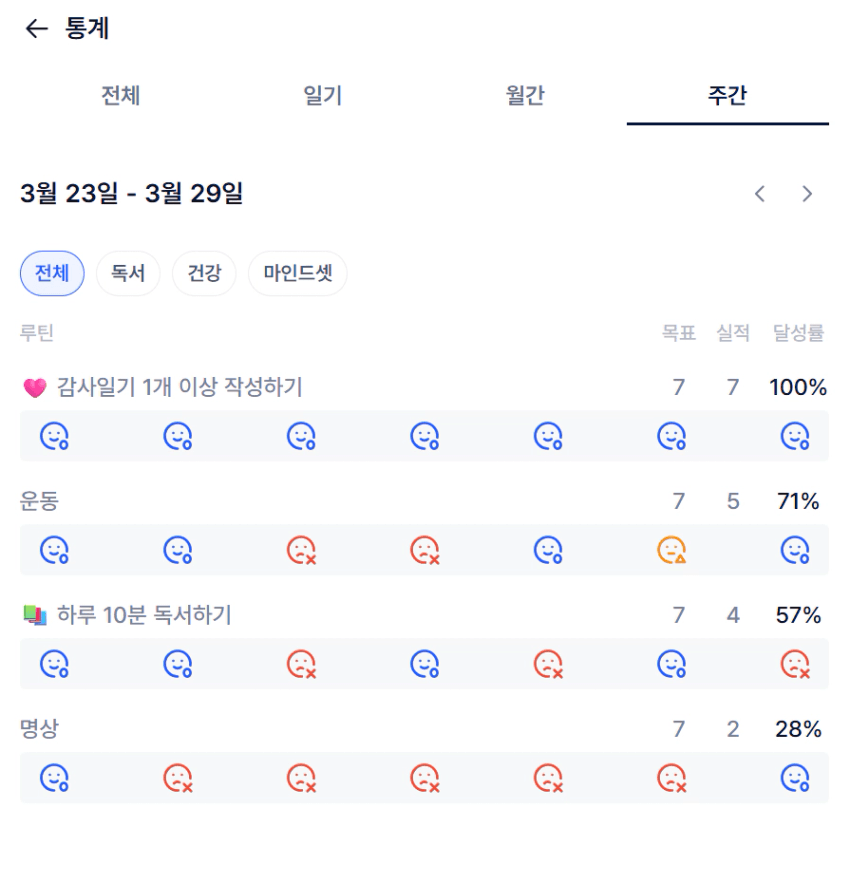Go back using the arrow next to 통계

pos(36,29)
